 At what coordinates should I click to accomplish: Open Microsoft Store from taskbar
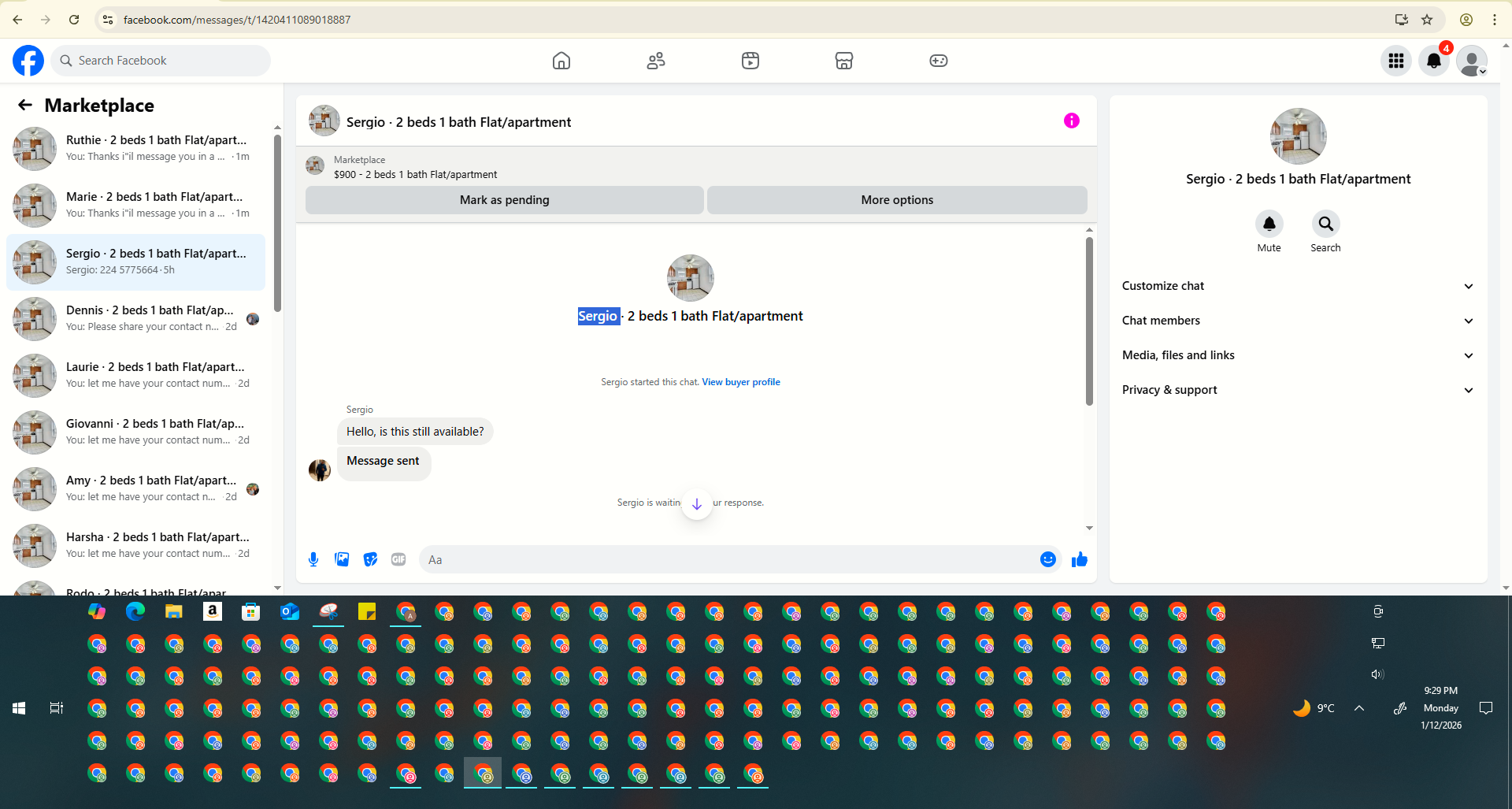[251, 611]
